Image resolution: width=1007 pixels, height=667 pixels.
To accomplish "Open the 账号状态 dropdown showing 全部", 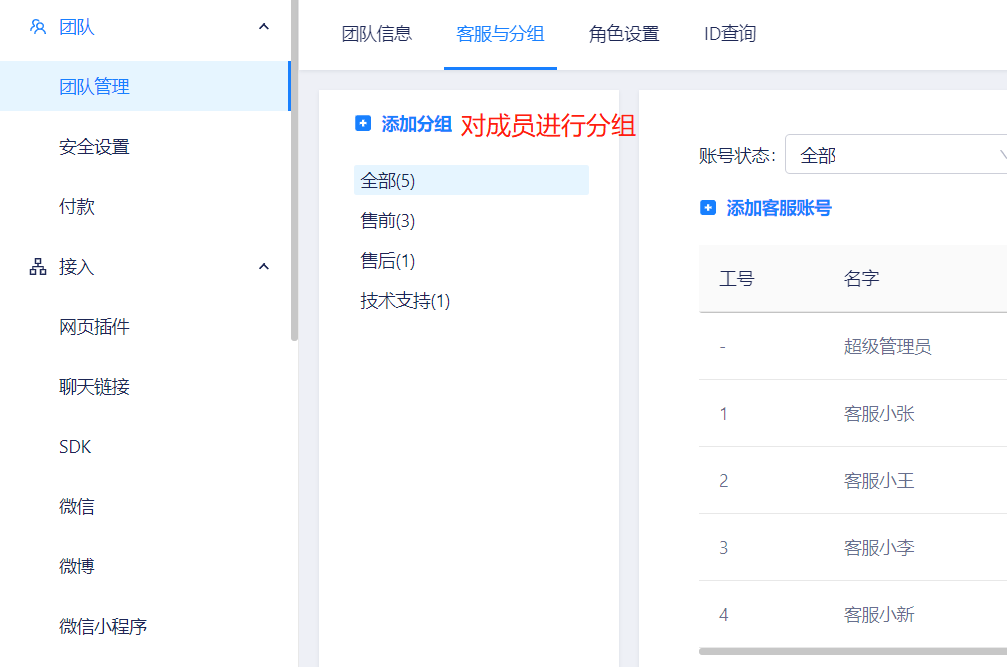I will pos(896,155).
